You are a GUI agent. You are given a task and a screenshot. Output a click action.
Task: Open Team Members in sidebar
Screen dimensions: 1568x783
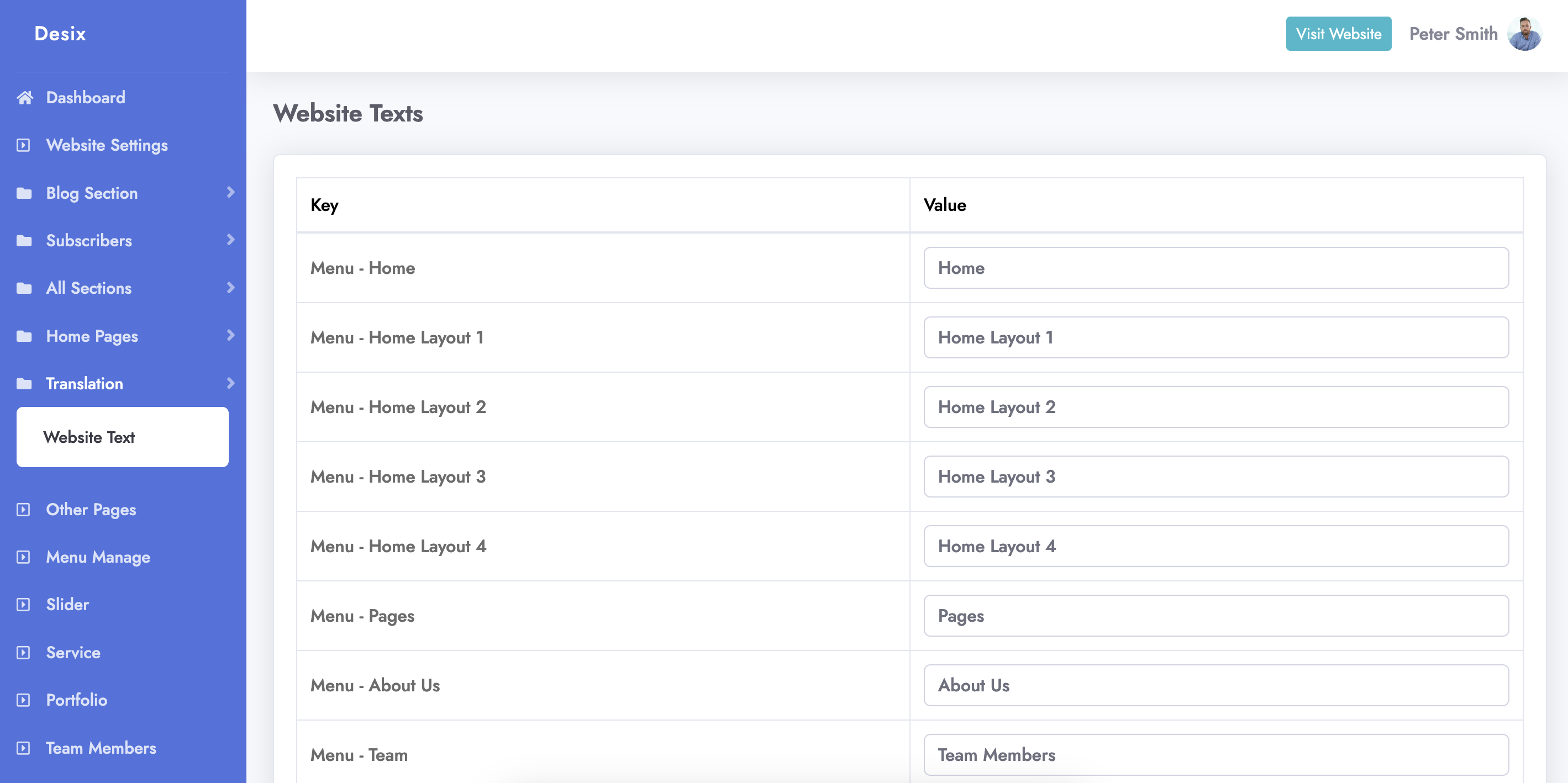(101, 748)
